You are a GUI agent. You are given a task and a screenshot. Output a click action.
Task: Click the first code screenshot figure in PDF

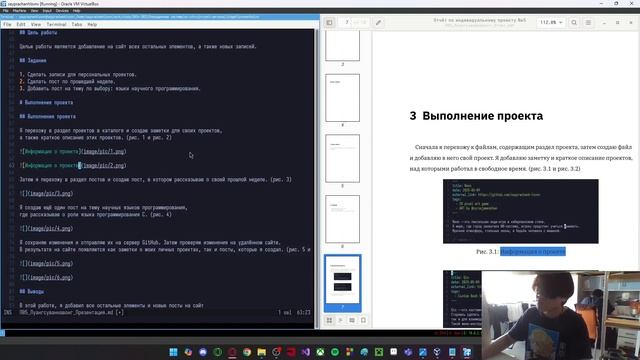(521, 211)
